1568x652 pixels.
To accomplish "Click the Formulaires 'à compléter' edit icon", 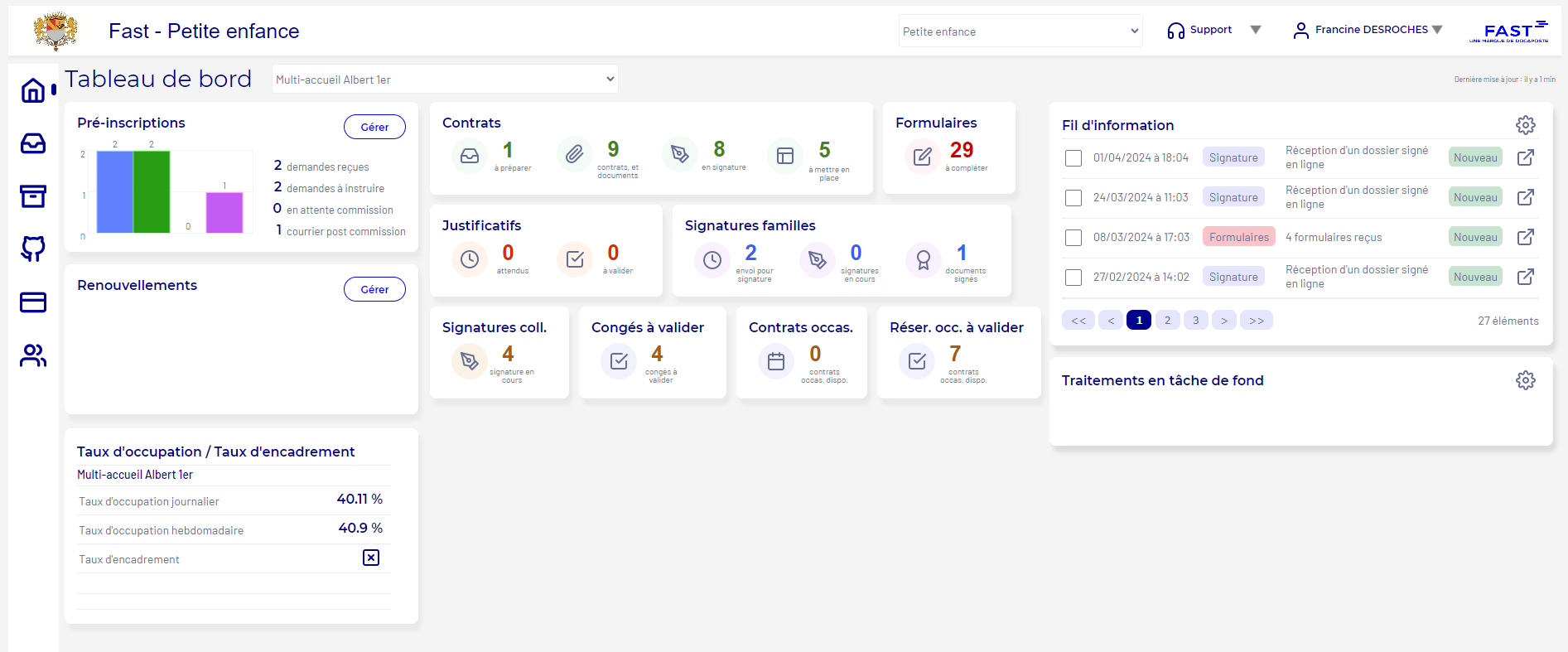I will click(922, 156).
